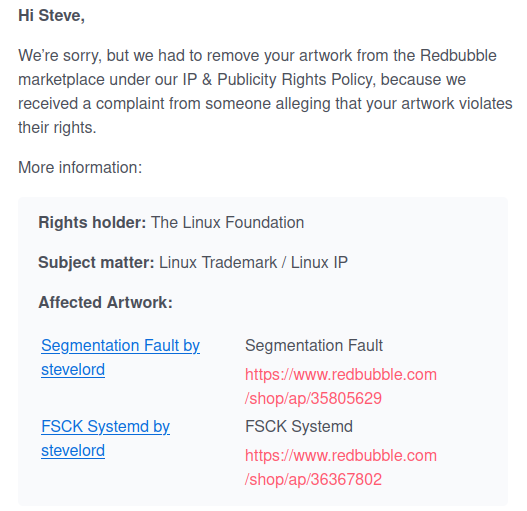Select the 'Rights holder:' bold label
The width and height of the screenshot is (527, 511).
(x=92, y=222)
